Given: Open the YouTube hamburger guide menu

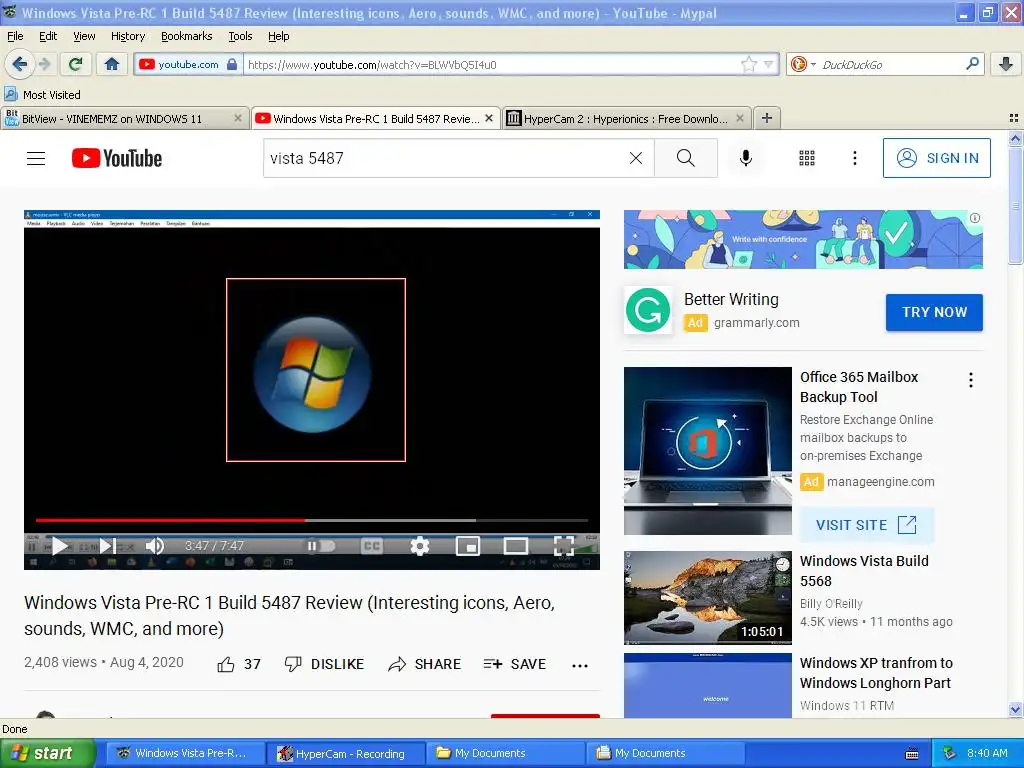Looking at the screenshot, I should 36,158.
